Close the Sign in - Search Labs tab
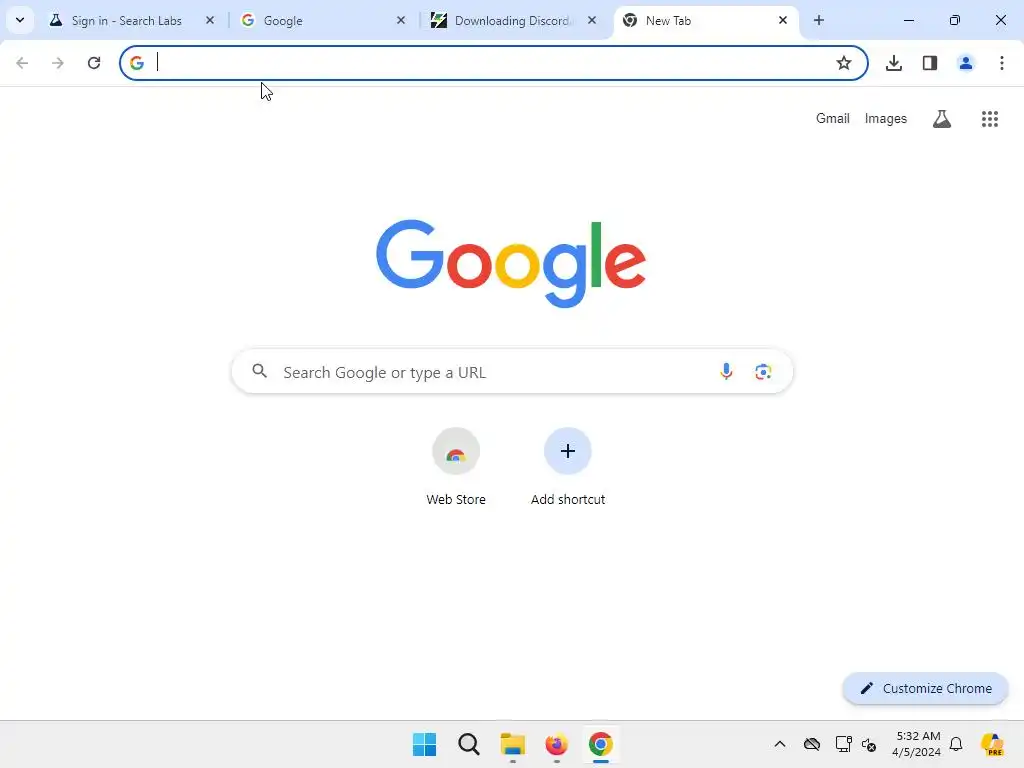Image resolution: width=1024 pixels, height=768 pixels. (x=210, y=21)
